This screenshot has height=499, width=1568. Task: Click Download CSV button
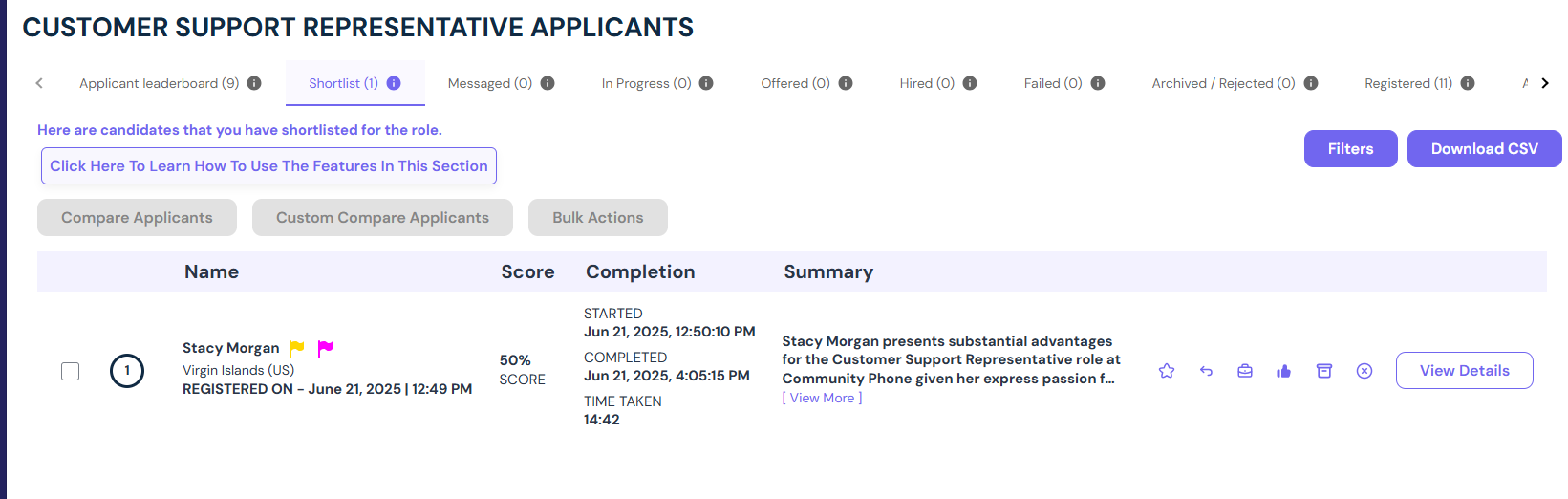tap(1485, 149)
